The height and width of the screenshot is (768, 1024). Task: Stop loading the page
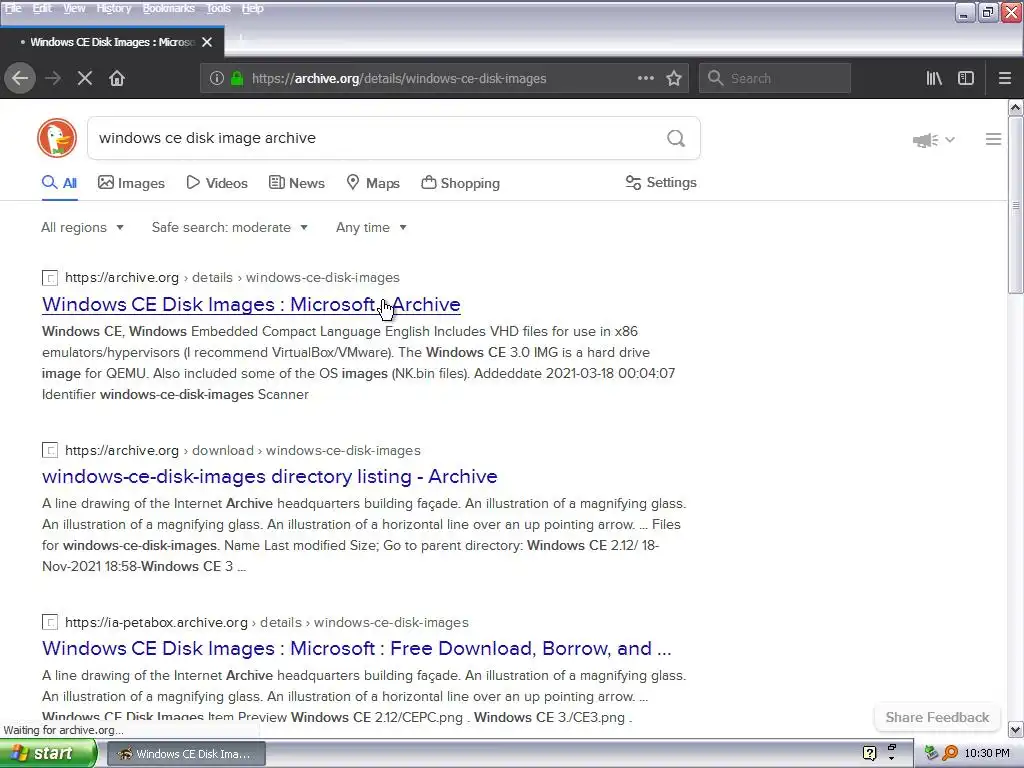pos(85,78)
